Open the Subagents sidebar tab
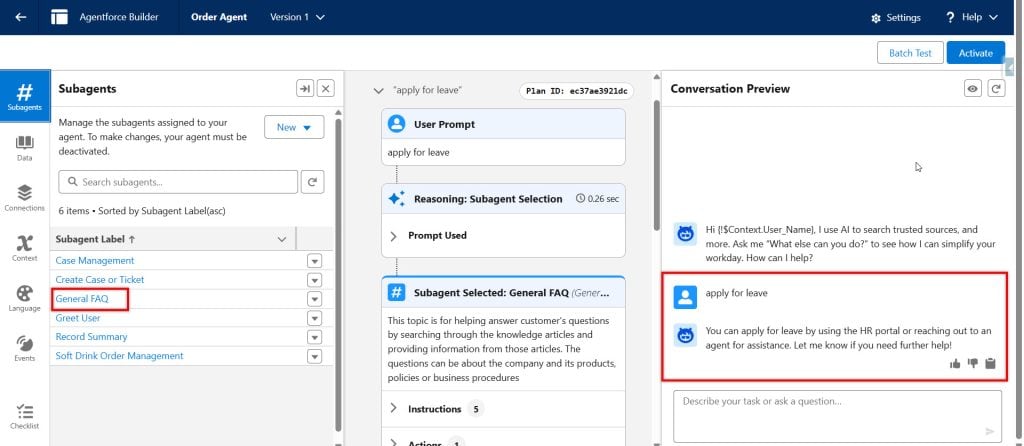 [x=25, y=97]
